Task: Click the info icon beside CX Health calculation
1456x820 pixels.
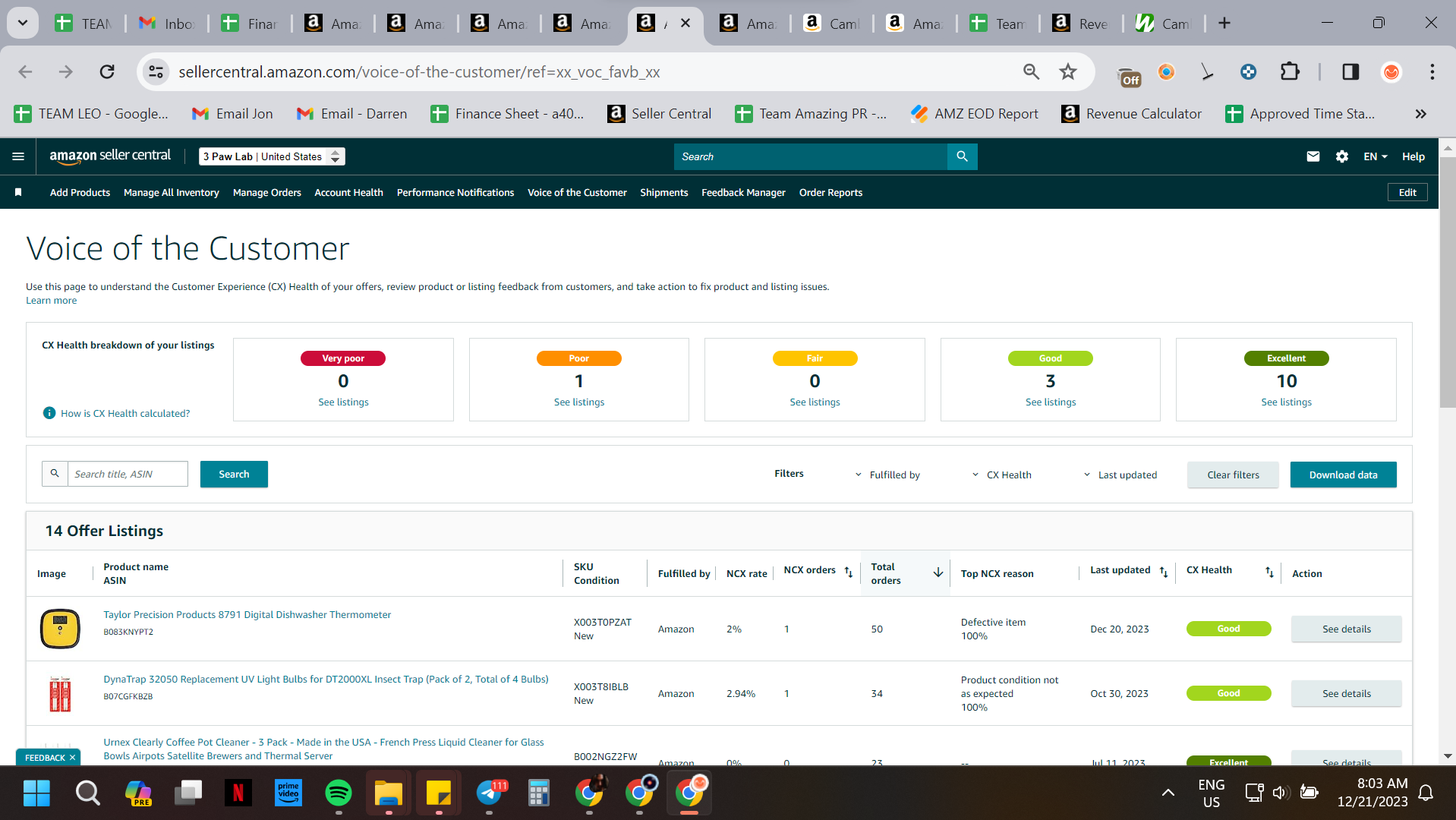Action: pos(49,413)
